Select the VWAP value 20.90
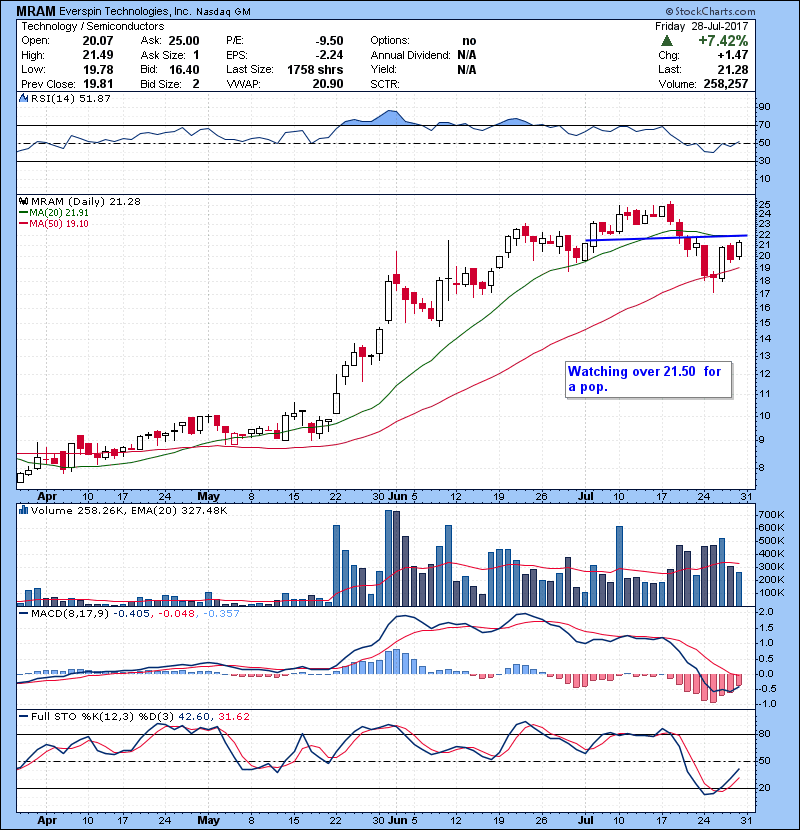This screenshot has width=800, height=830. [x=328, y=84]
